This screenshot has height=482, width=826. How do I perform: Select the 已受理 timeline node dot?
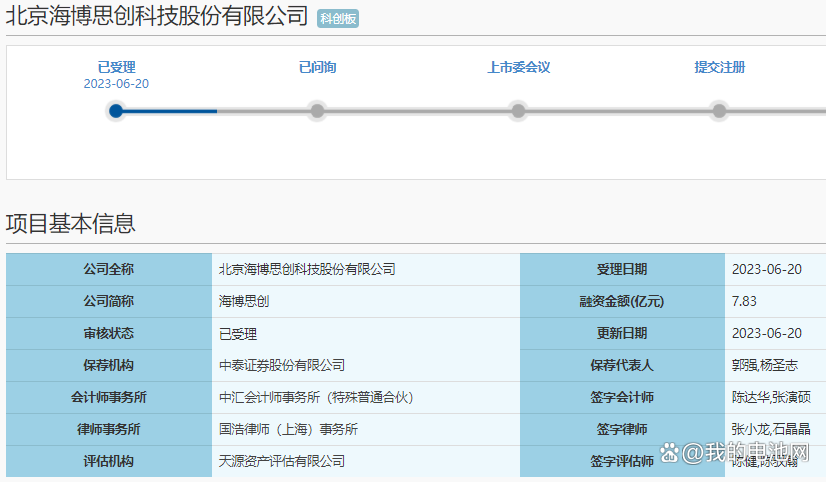pyautogui.click(x=116, y=111)
